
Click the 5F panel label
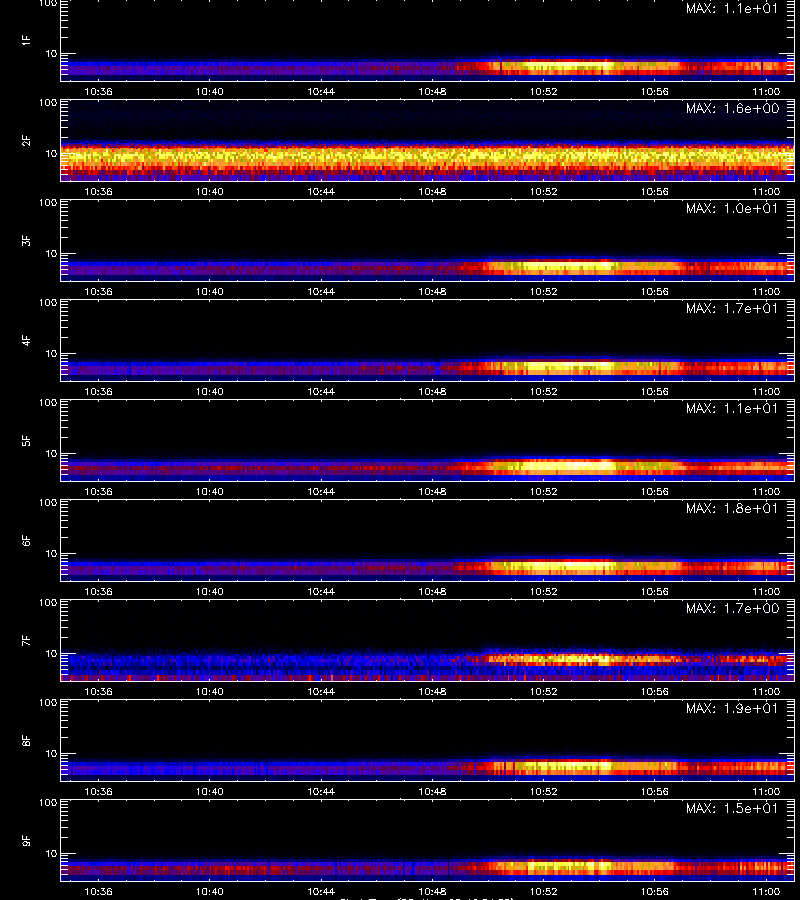(x=26, y=440)
